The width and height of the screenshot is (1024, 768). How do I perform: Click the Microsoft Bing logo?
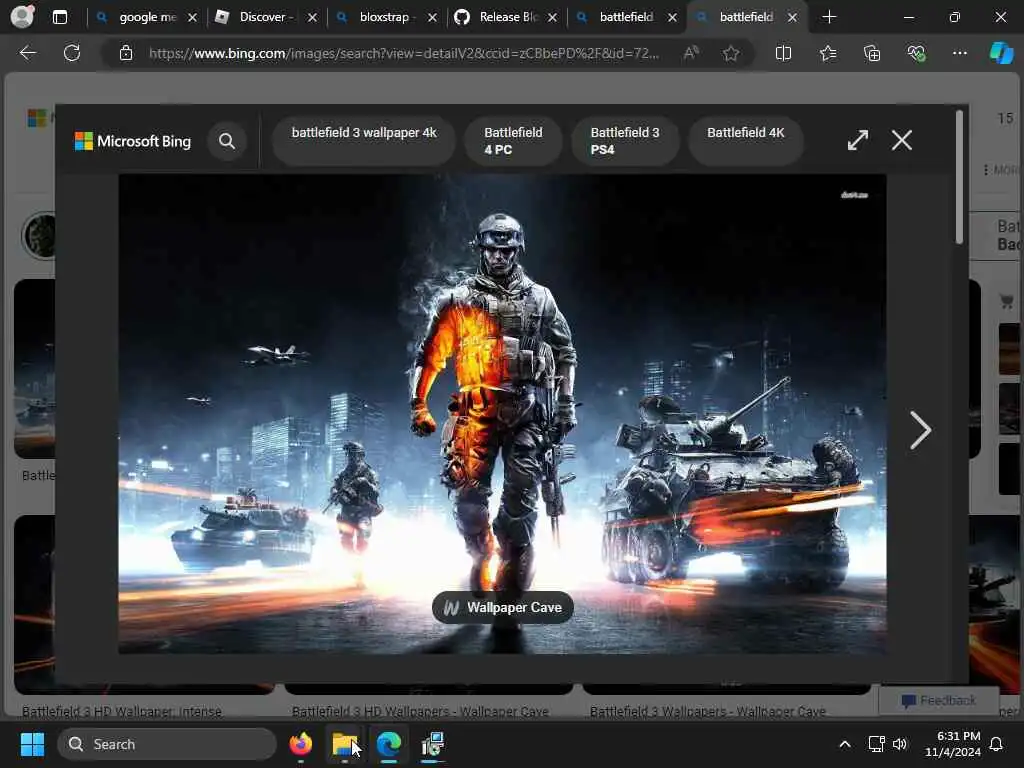[133, 141]
